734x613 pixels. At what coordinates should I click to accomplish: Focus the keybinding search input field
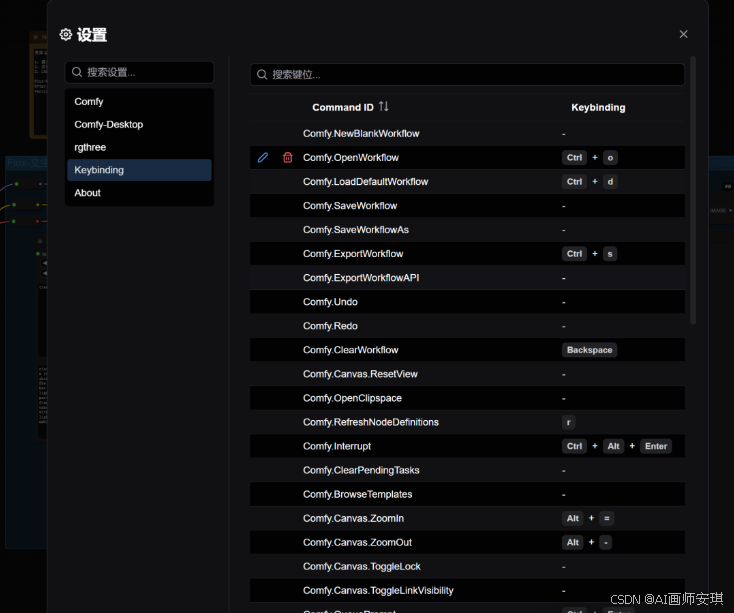467,74
